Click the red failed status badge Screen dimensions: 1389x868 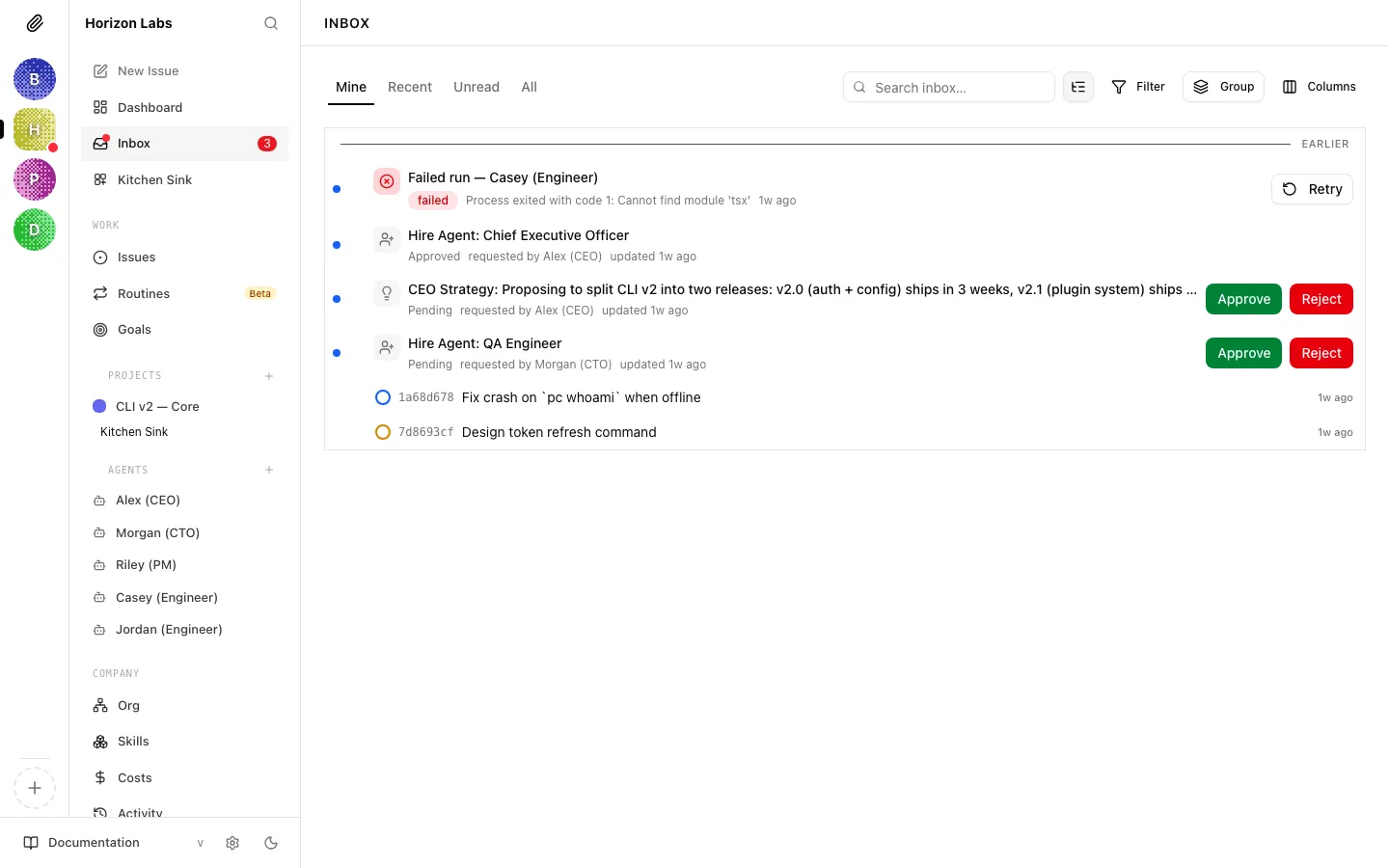pos(432,201)
